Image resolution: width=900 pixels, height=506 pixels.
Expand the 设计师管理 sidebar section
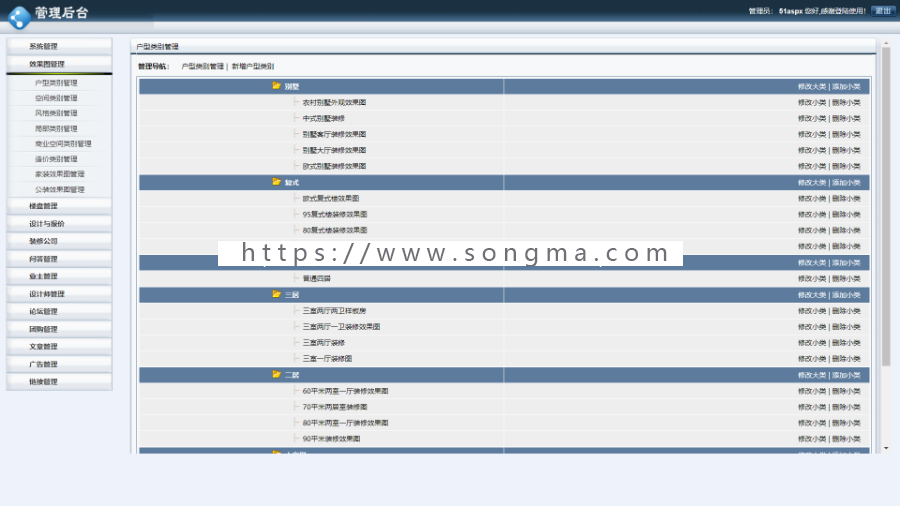click(x=59, y=294)
